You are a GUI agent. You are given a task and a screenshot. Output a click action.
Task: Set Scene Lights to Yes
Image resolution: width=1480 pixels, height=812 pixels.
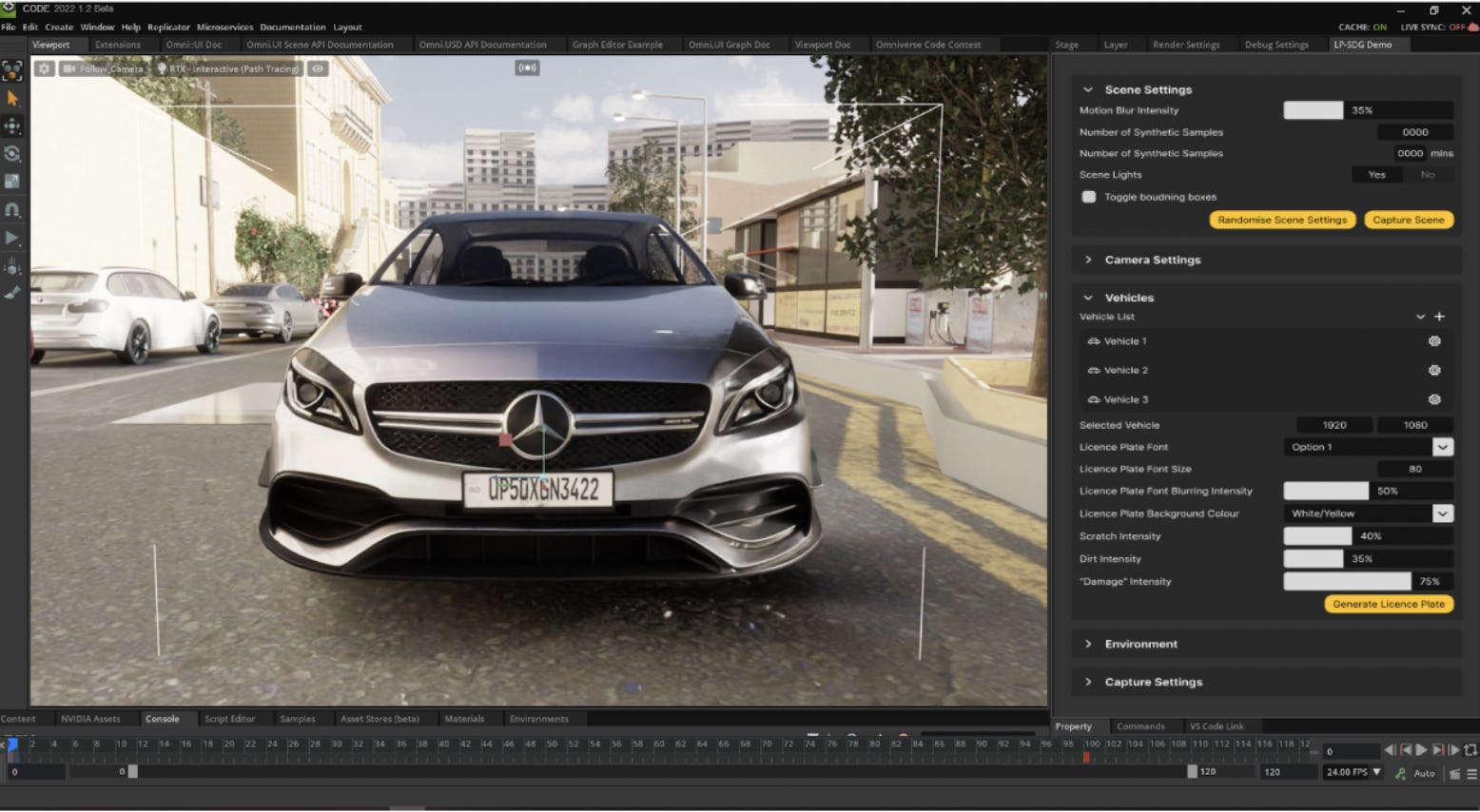[x=1376, y=175]
